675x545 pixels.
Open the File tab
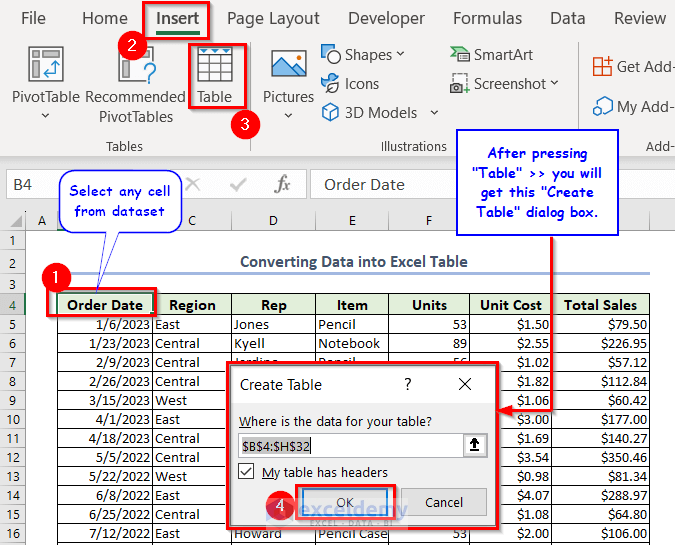(33, 19)
